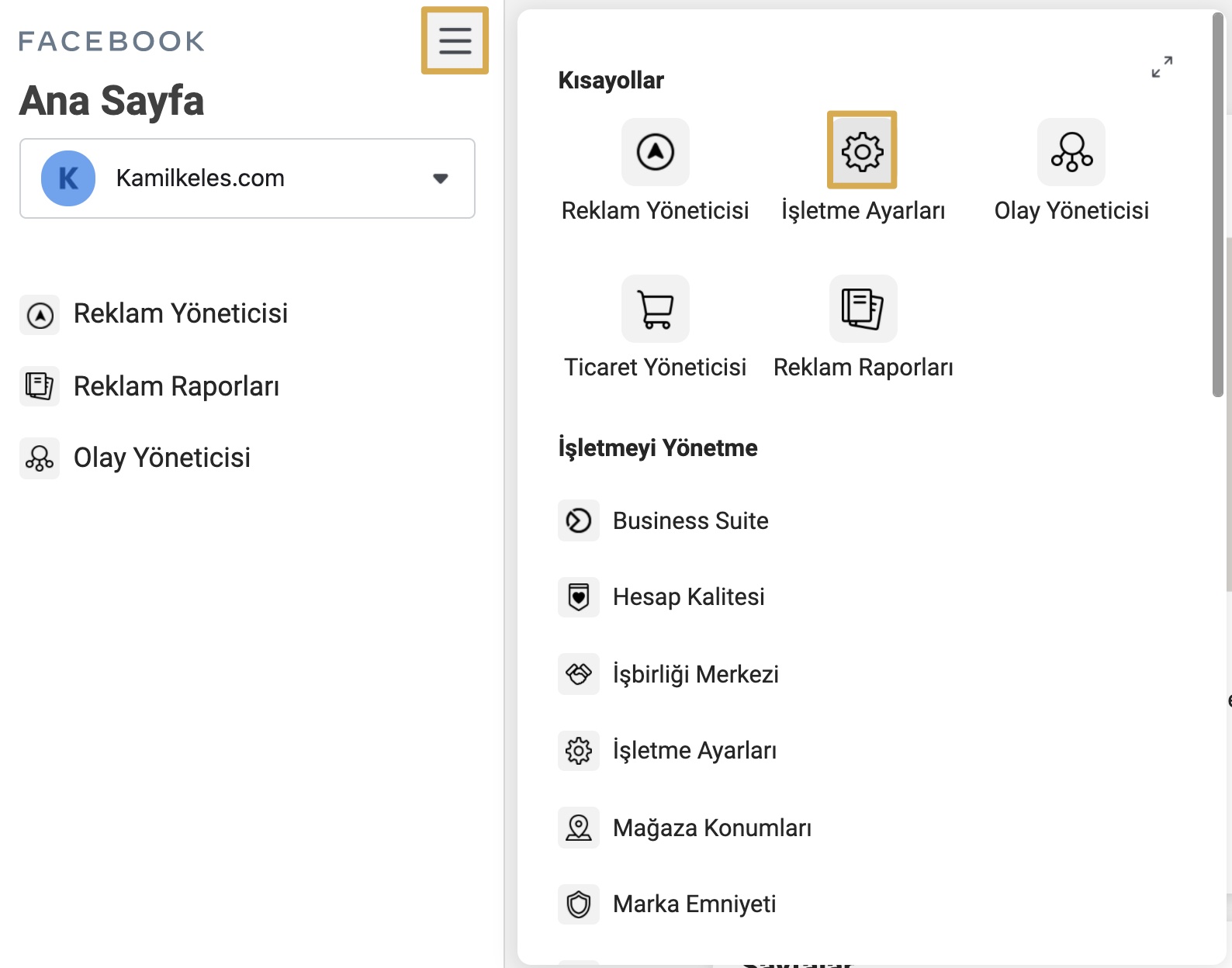Select Reklam Yöneticisi in the left sidebar
Viewport: 1232px width, 968px height.
pyautogui.click(x=180, y=313)
